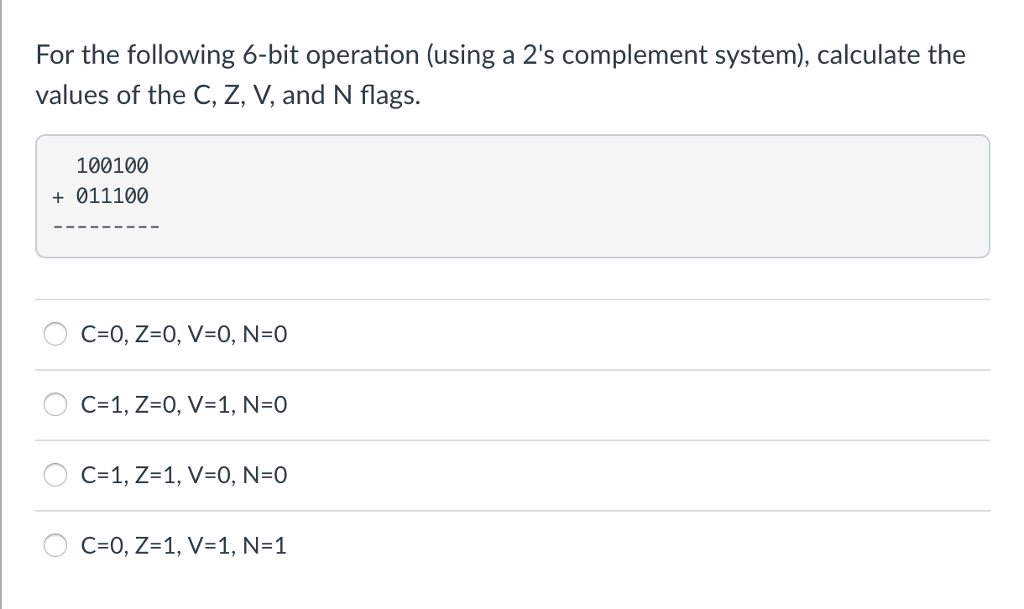Click the answer label text 'C=1, Z=0, V=1, N=0'
This screenshot has width=1024, height=609.
click(184, 405)
